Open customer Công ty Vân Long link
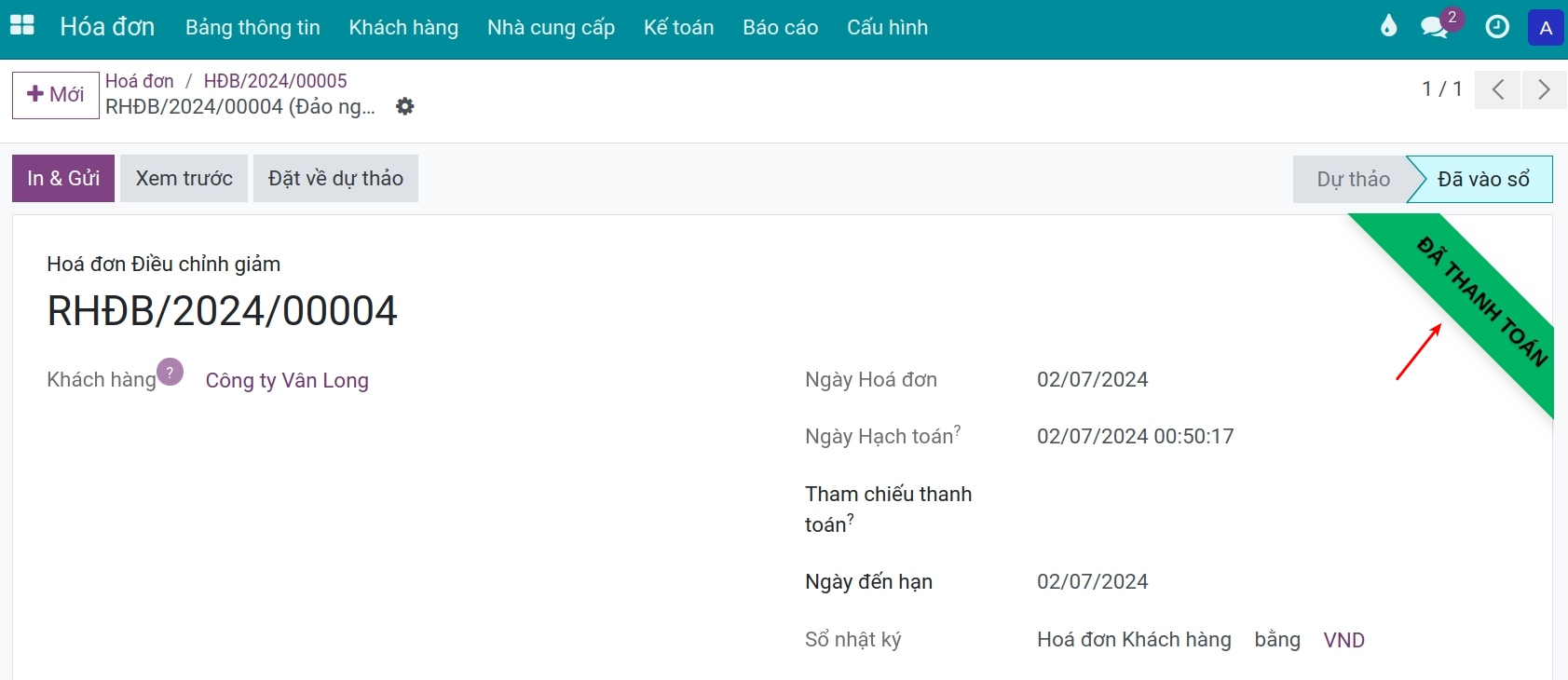 (x=287, y=380)
